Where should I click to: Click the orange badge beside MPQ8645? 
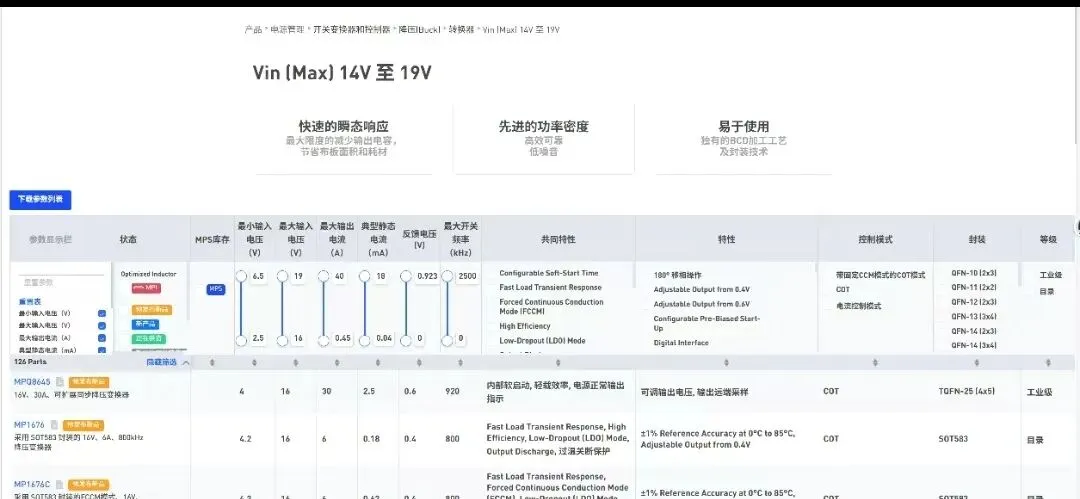pos(88,382)
